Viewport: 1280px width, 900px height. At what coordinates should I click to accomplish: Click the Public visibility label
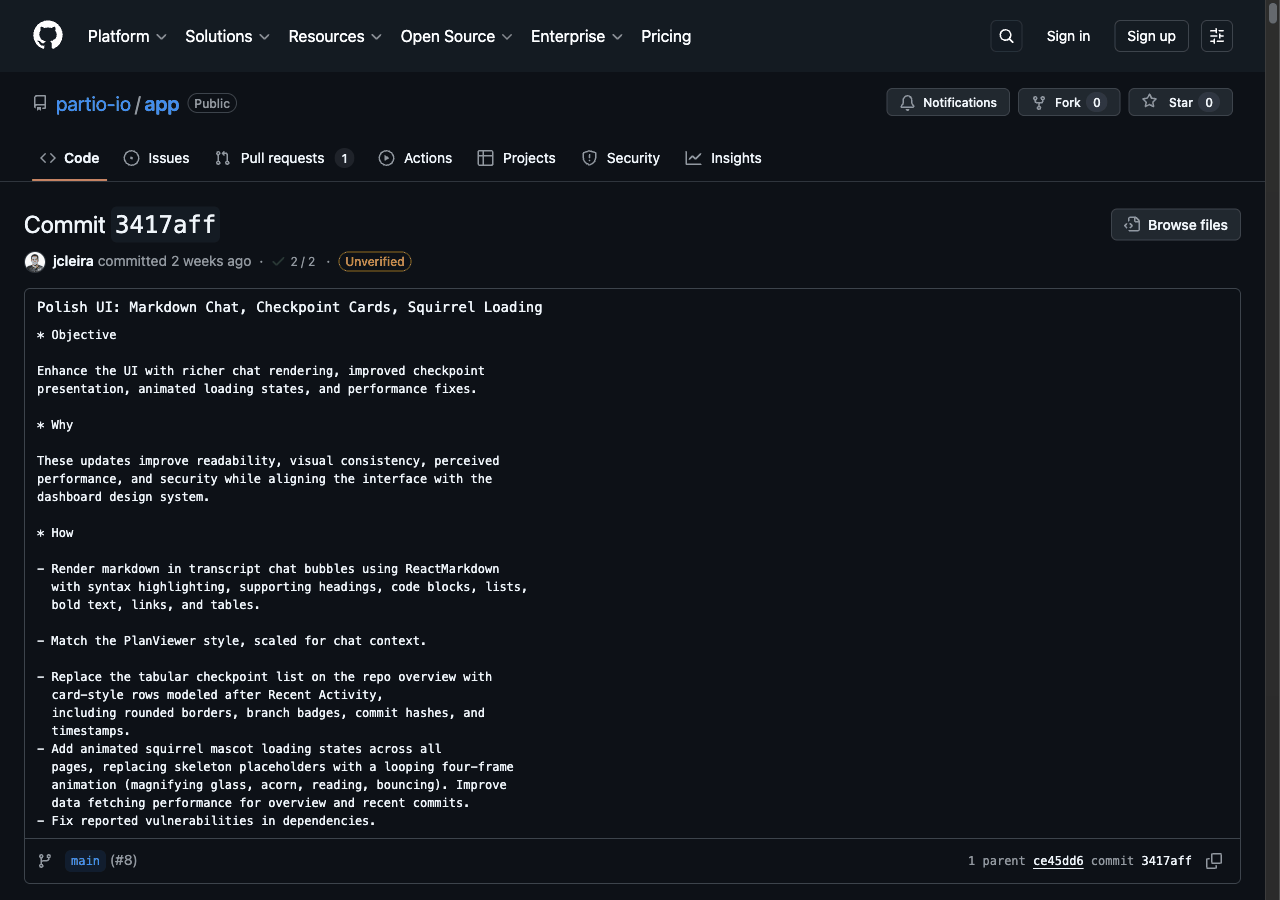[x=212, y=104]
